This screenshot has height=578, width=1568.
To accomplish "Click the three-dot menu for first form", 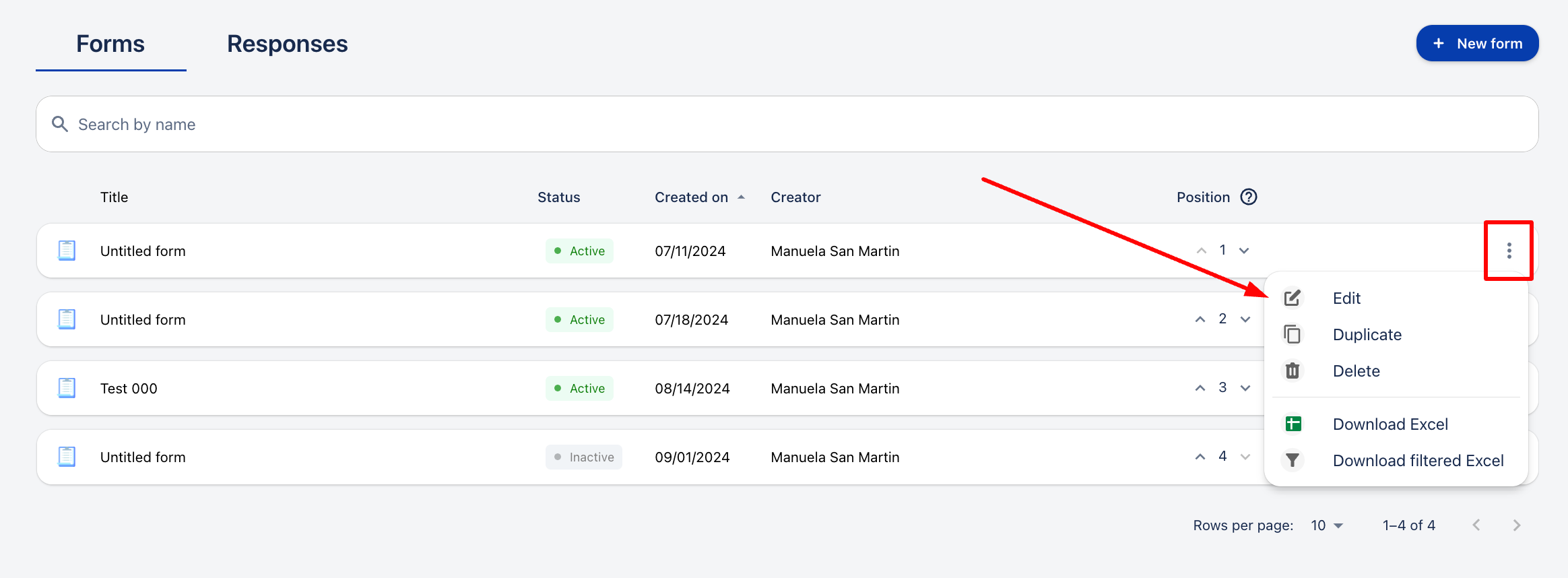I will click(1509, 251).
